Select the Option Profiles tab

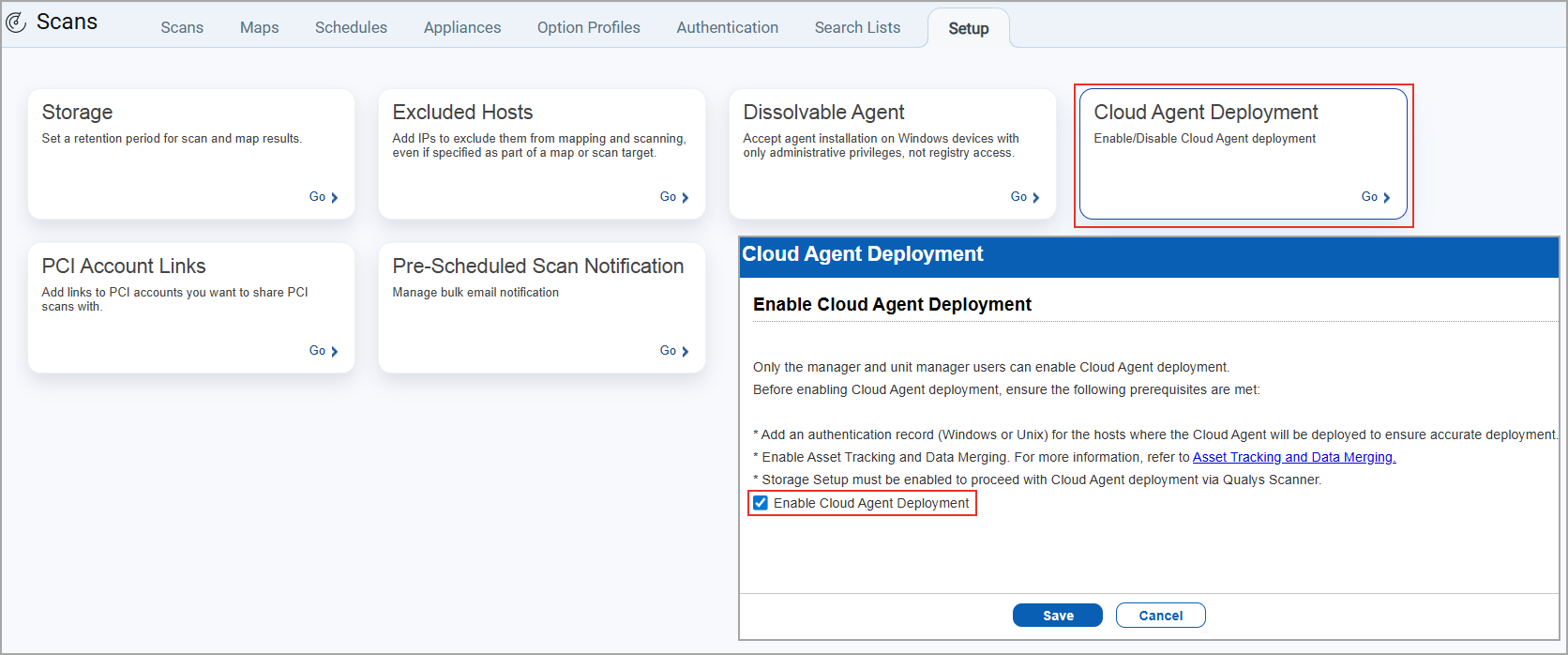click(x=589, y=28)
